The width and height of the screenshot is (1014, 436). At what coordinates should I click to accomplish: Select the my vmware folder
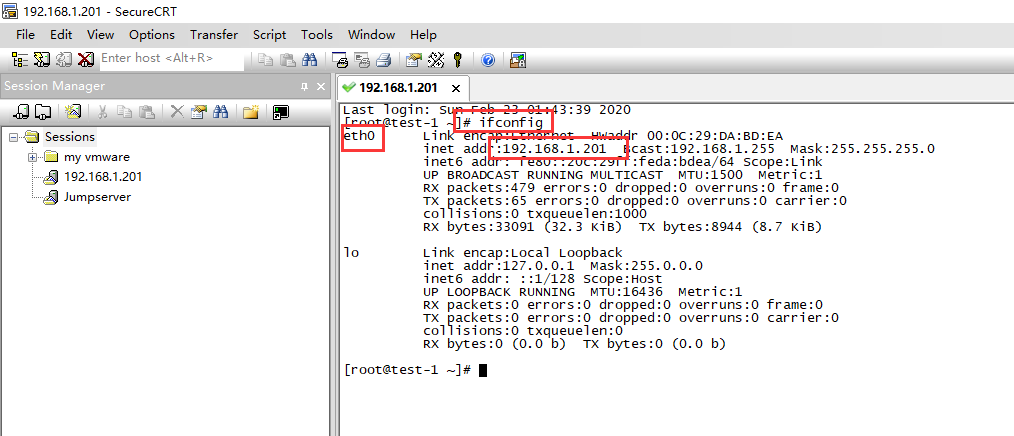(x=97, y=157)
